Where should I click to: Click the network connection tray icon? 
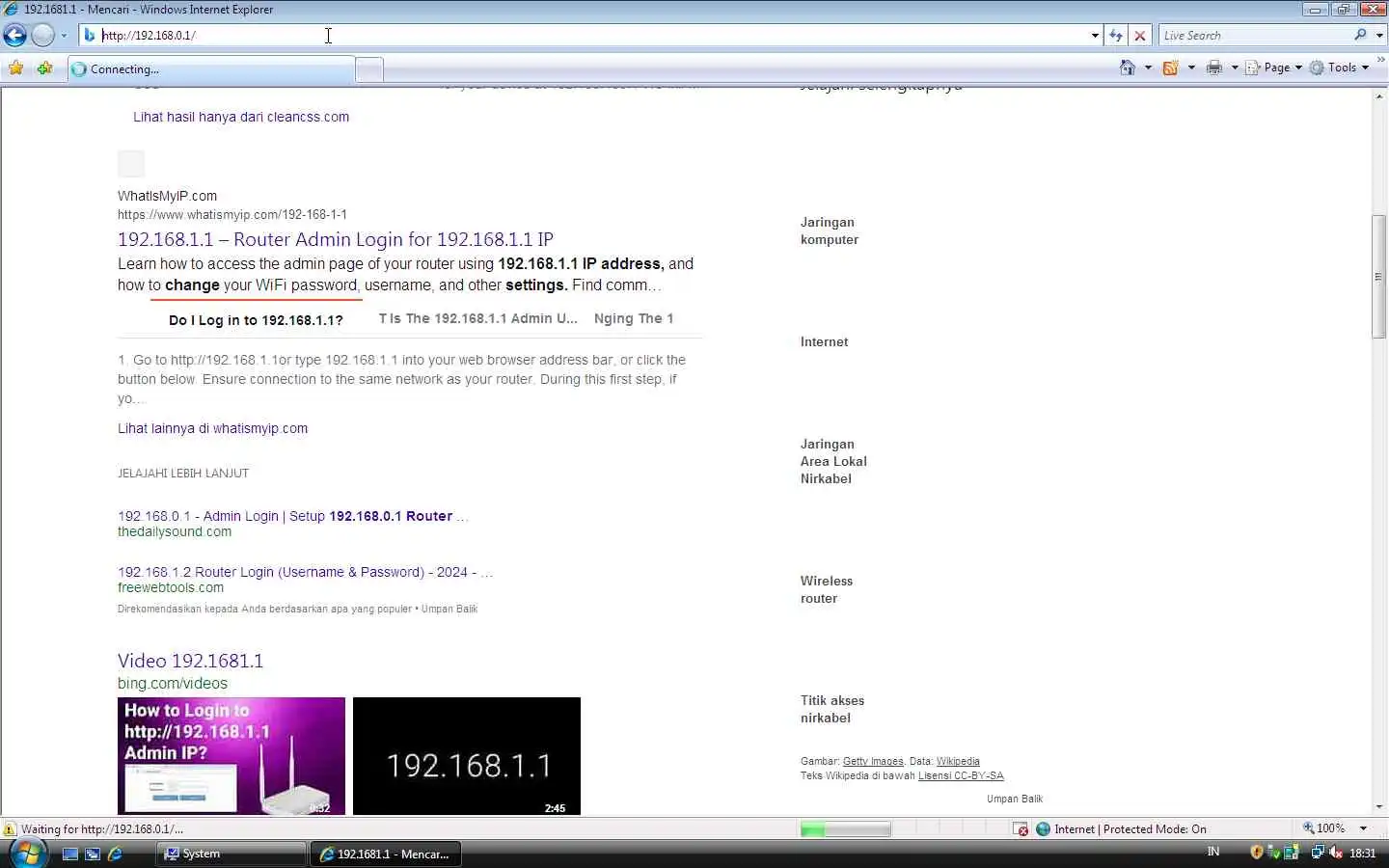click(x=1317, y=853)
